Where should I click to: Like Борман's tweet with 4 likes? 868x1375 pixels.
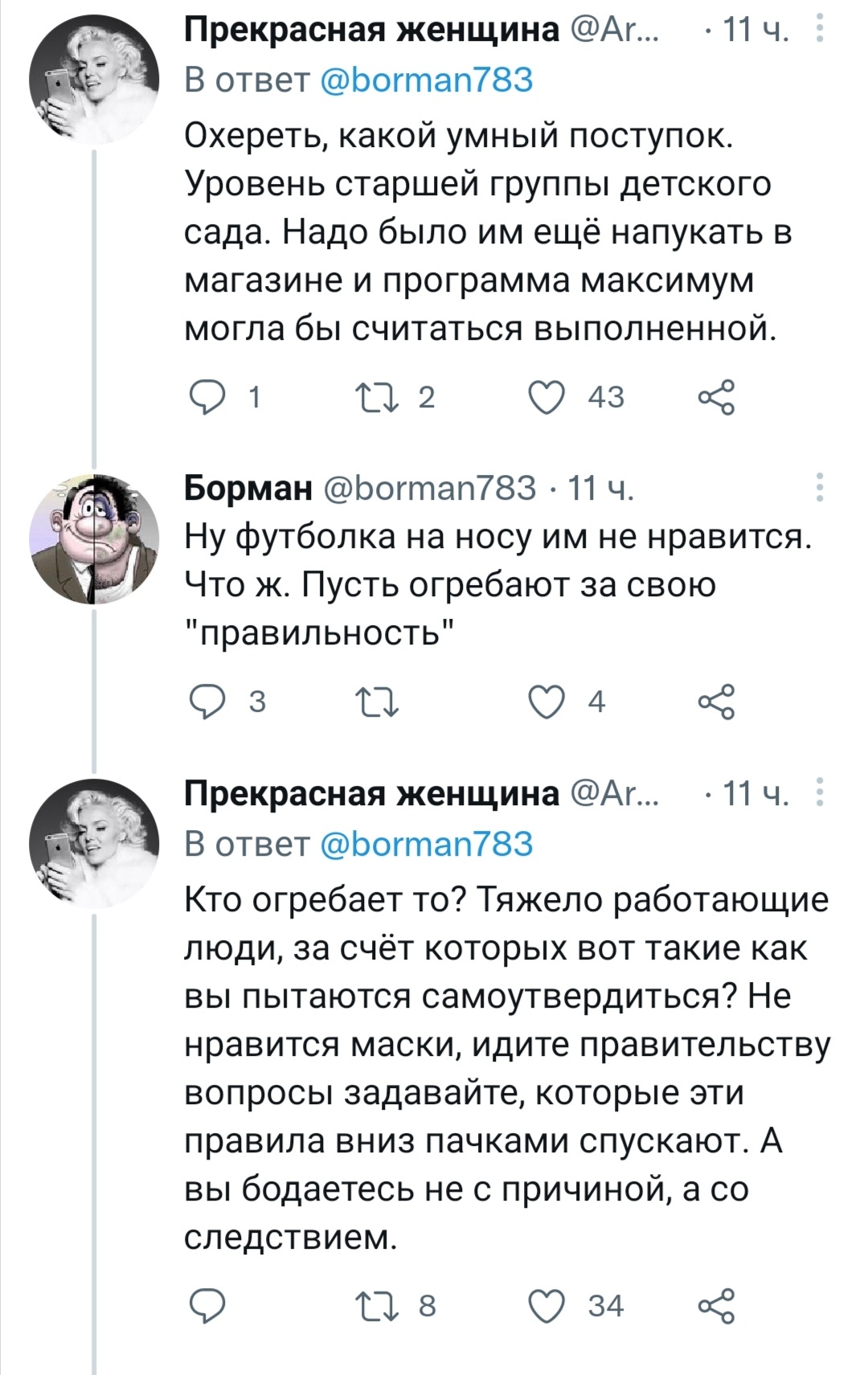pyautogui.click(x=547, y=702)
